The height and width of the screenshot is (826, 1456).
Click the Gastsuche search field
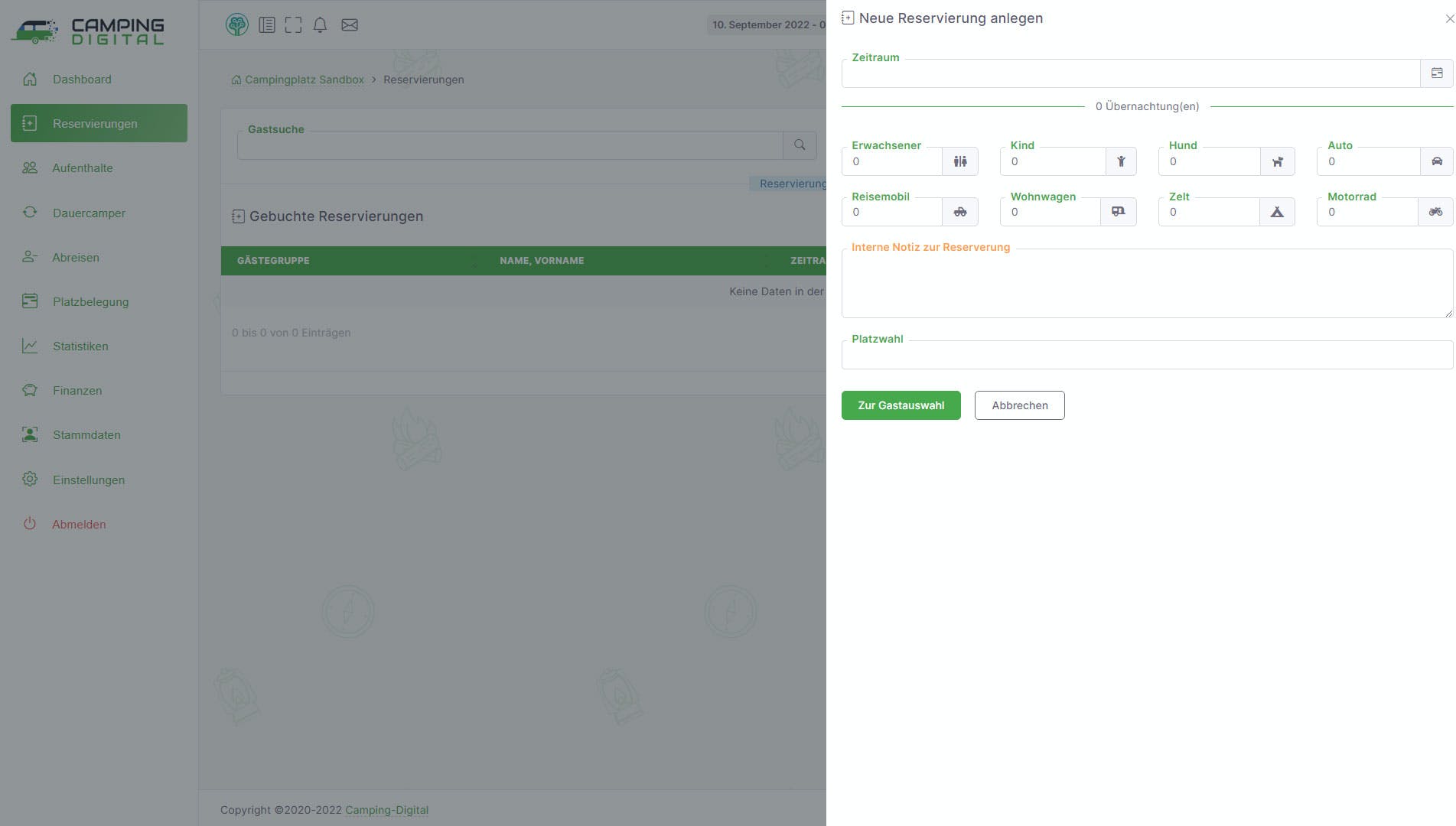510,145
